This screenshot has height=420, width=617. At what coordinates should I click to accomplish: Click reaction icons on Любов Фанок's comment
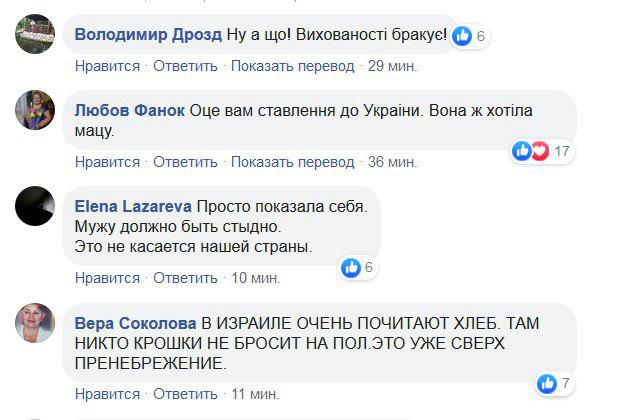[x=530, y=151]
